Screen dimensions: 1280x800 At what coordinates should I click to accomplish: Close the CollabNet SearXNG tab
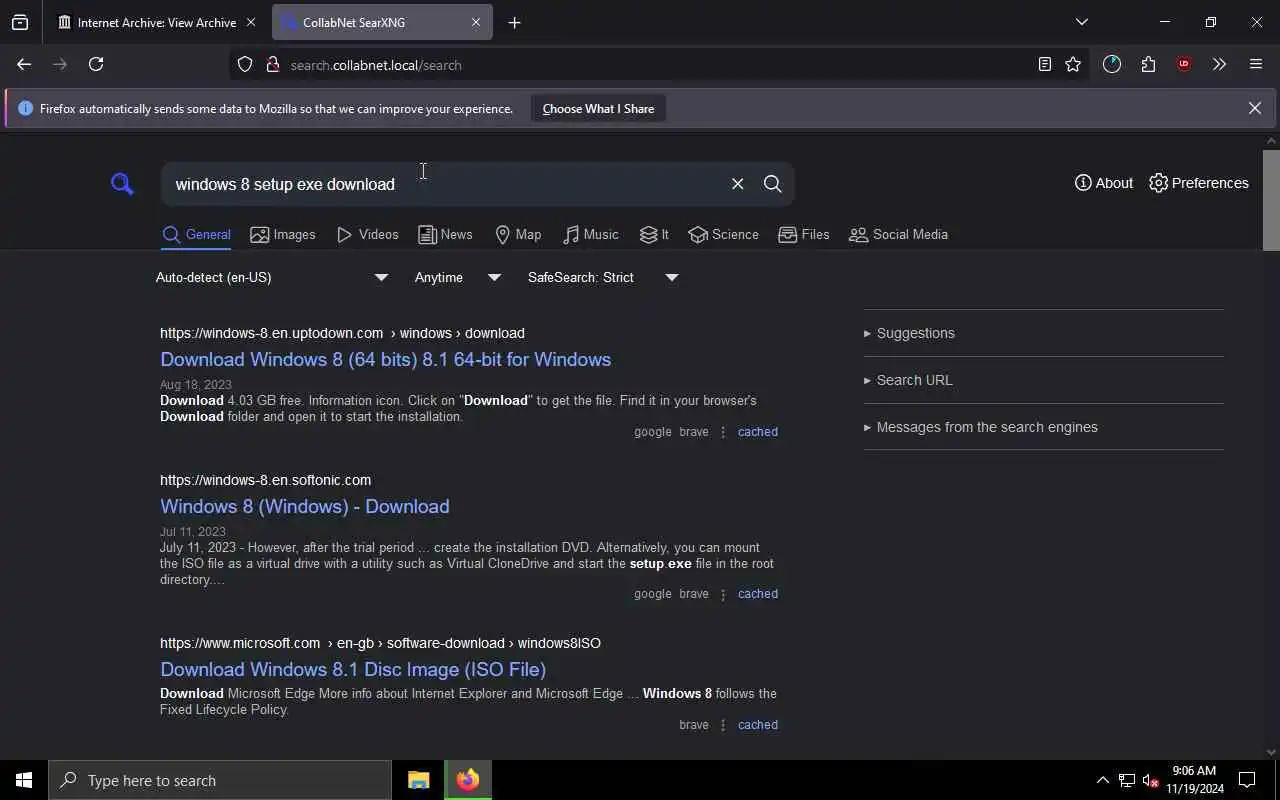tap(476, 22)
